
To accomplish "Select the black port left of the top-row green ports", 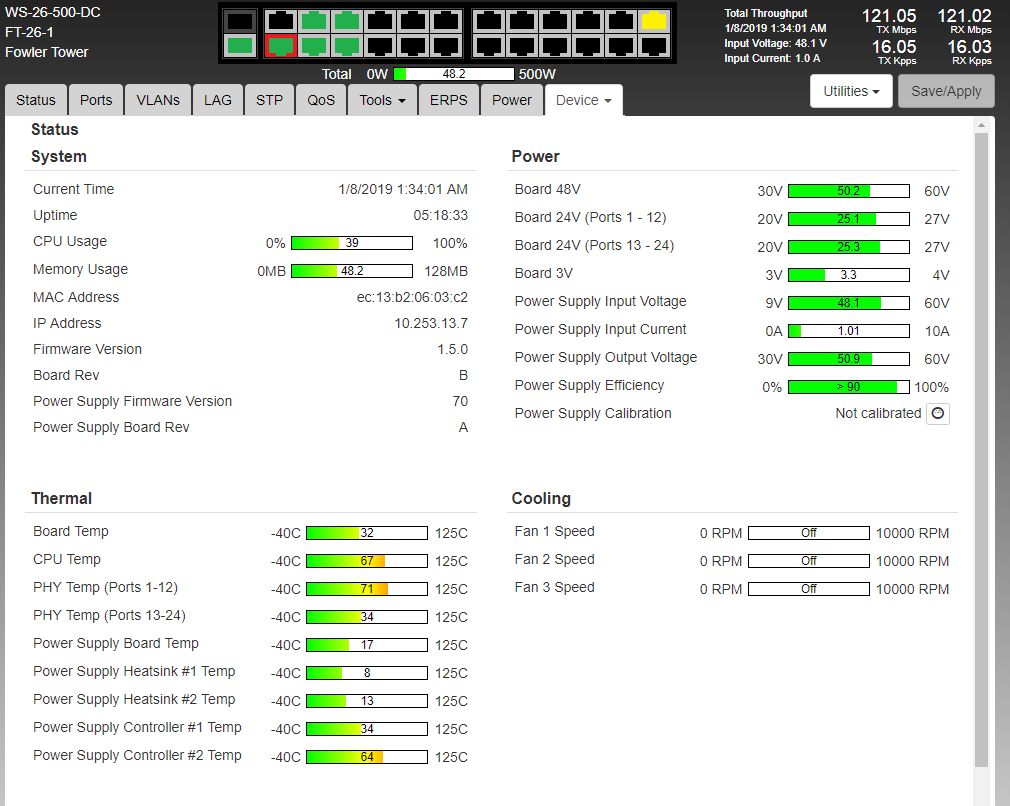I will point(281,21).
